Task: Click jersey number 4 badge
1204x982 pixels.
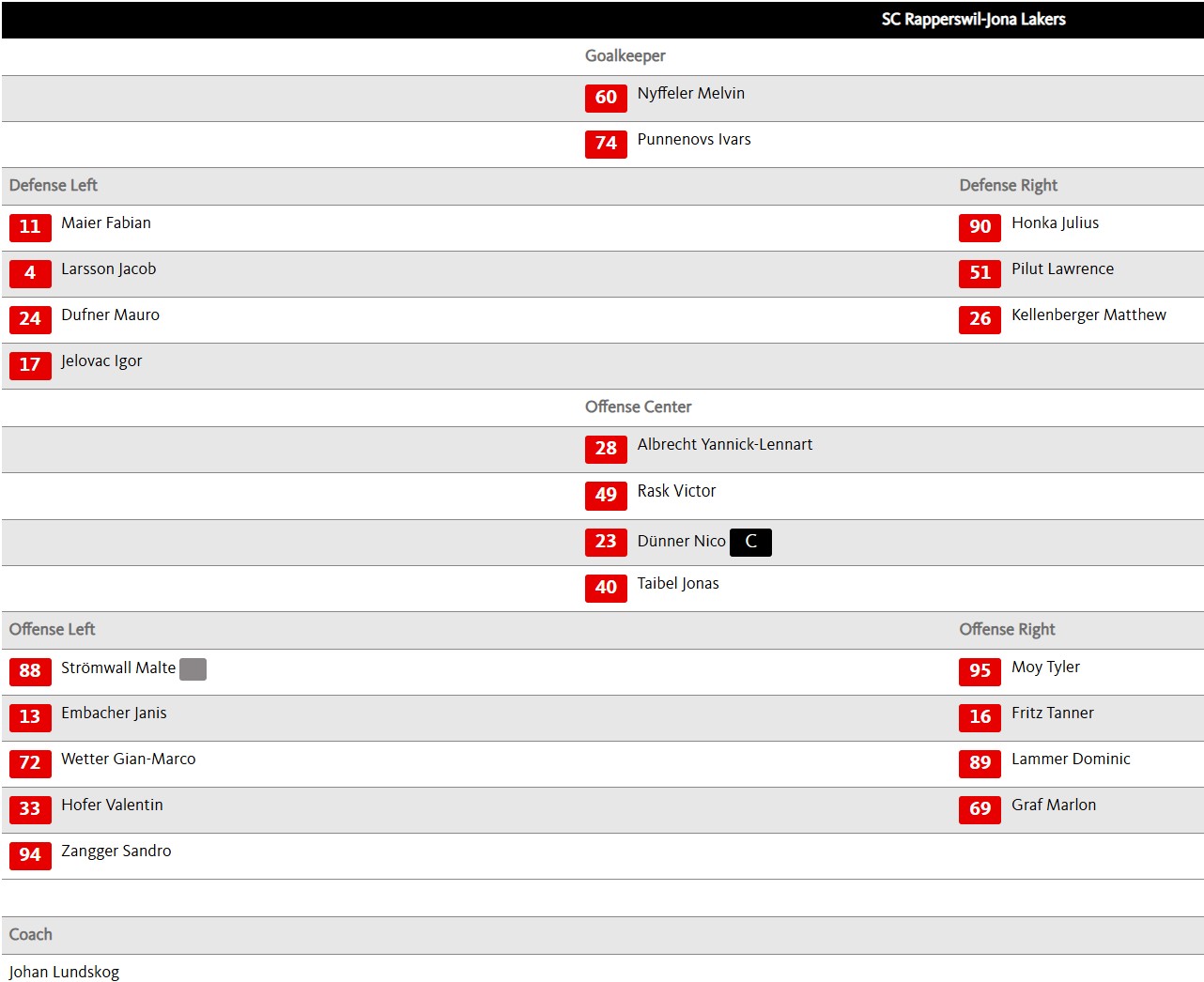Action: [x=30, y=273]
